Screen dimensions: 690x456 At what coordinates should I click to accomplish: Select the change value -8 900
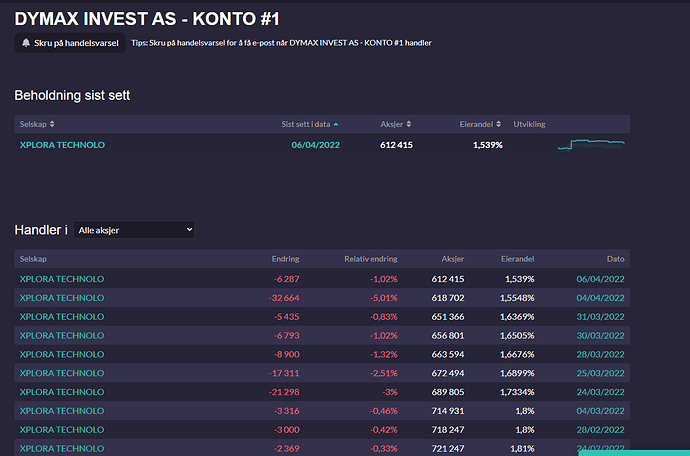tap(286, 354)
